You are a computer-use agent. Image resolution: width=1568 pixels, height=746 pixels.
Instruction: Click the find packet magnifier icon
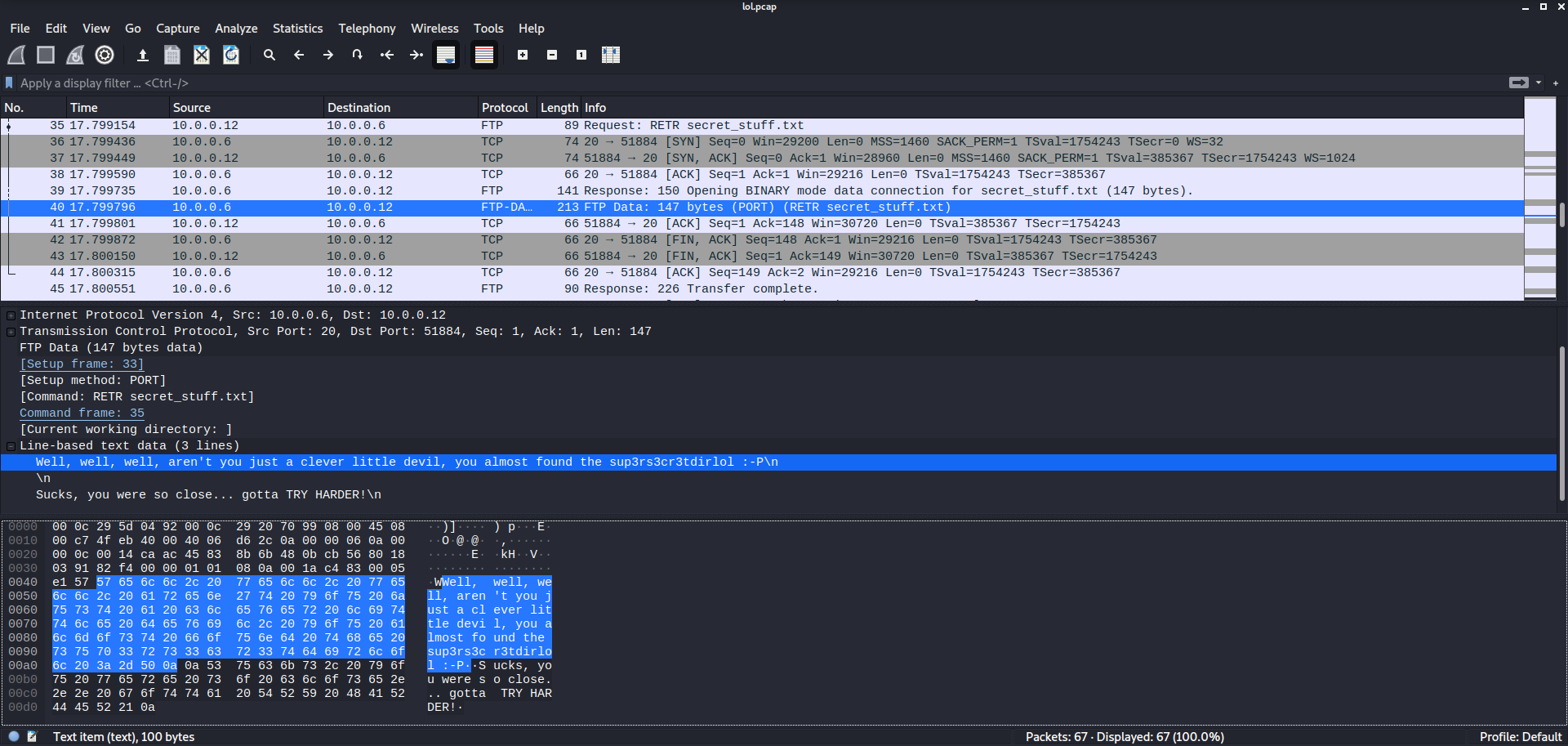[x=269, y=54]
